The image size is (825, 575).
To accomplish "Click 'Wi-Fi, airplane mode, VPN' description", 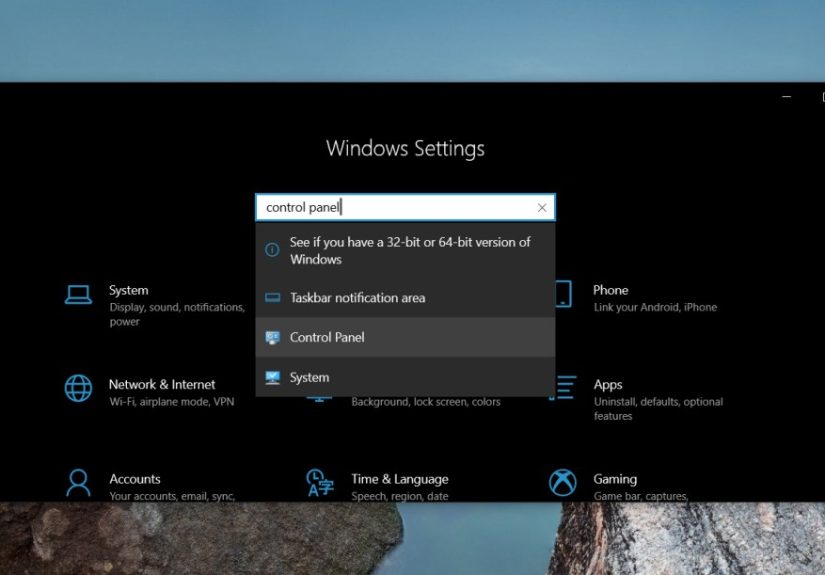I will [x=172, y=402].
